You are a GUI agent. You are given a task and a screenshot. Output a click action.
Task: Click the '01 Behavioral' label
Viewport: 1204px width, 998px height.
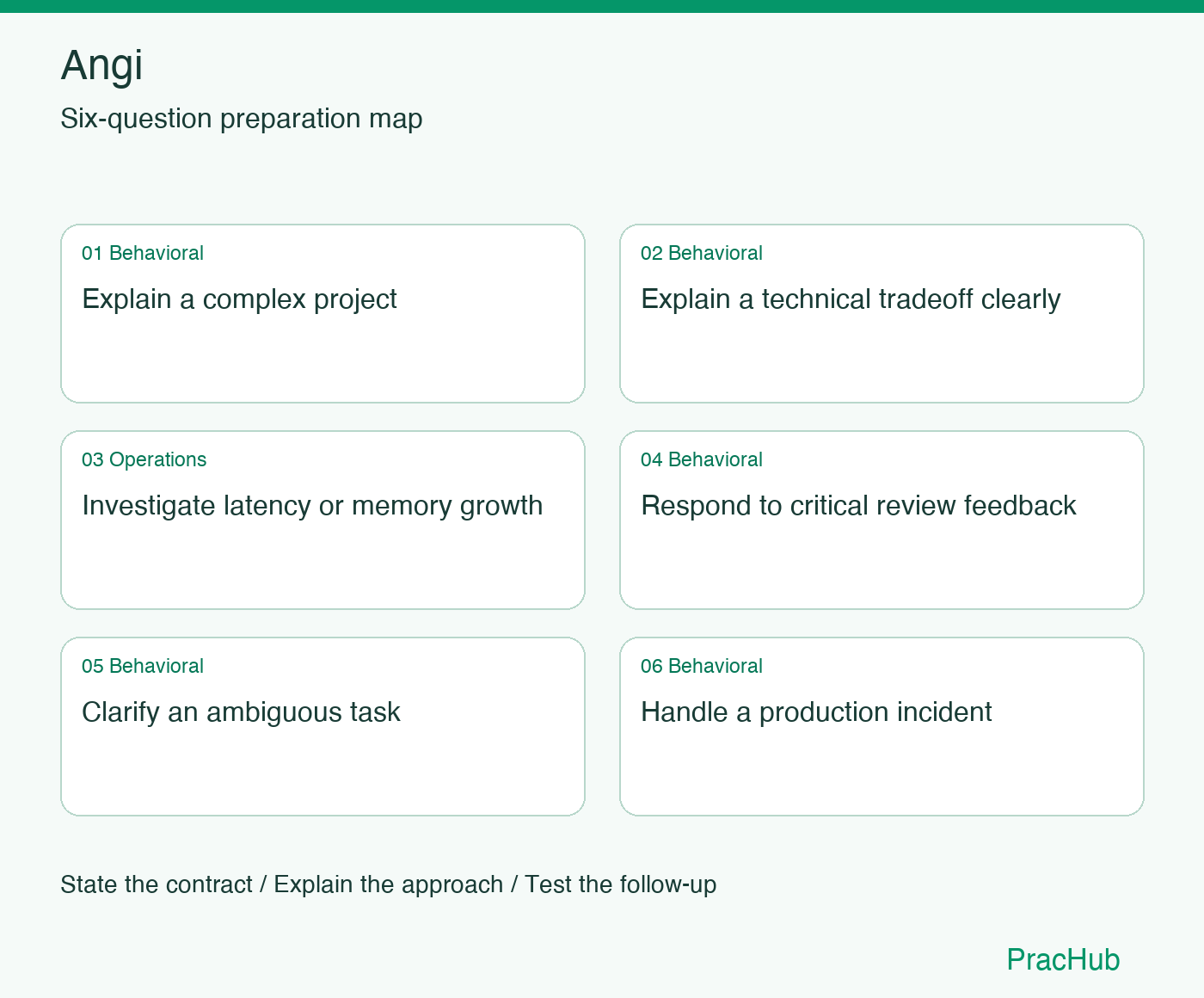143,253
